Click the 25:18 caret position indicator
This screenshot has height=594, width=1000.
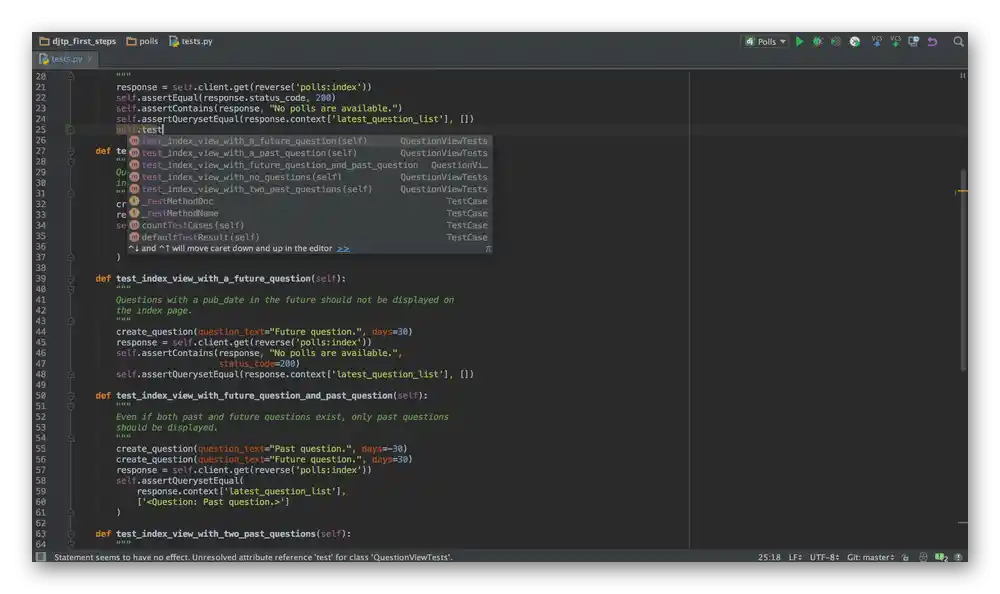[x=769, y=557]
